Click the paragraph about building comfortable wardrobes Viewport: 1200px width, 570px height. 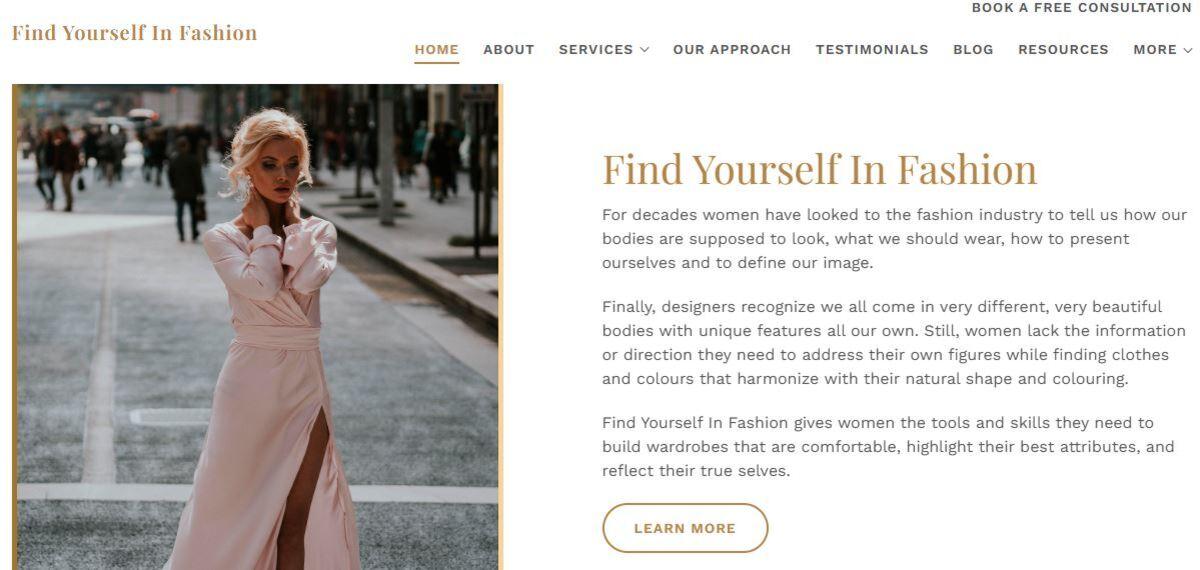click(x=888, y=447)
